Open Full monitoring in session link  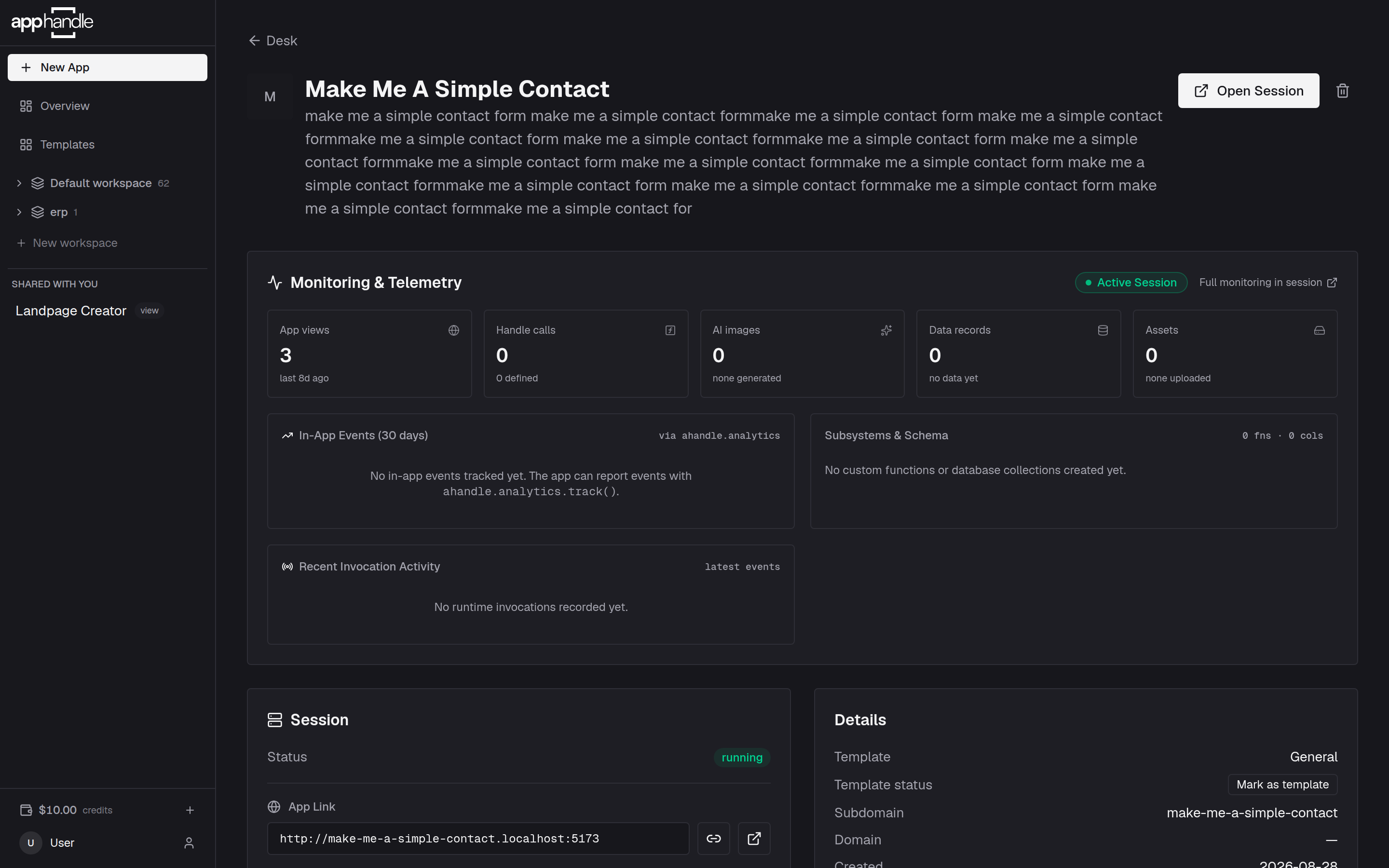[x=1268, y=283]
